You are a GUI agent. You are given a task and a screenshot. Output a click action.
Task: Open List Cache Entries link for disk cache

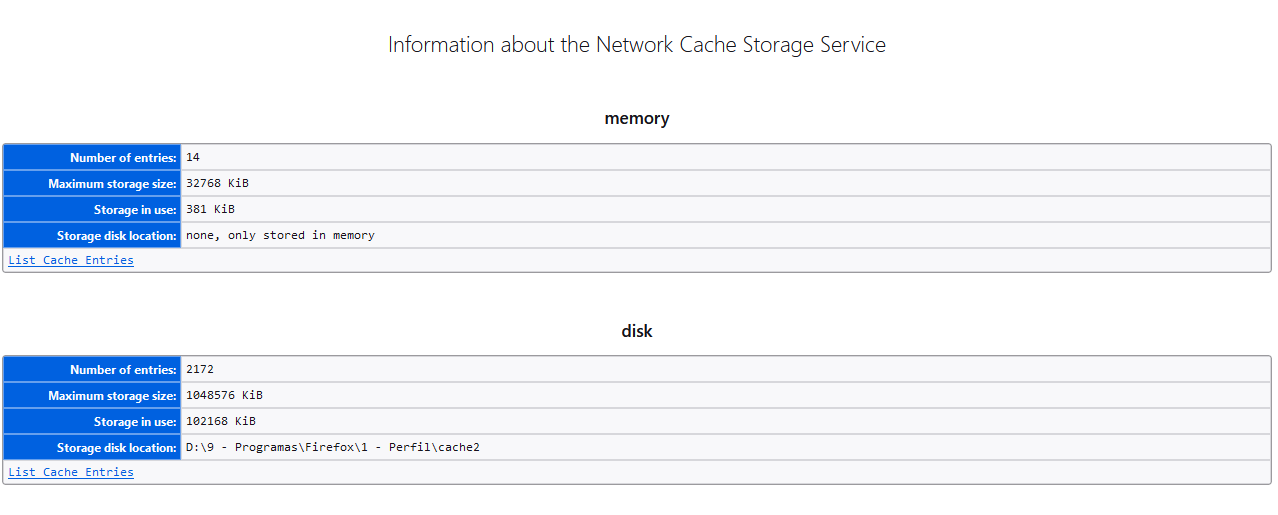coord(71,472)
